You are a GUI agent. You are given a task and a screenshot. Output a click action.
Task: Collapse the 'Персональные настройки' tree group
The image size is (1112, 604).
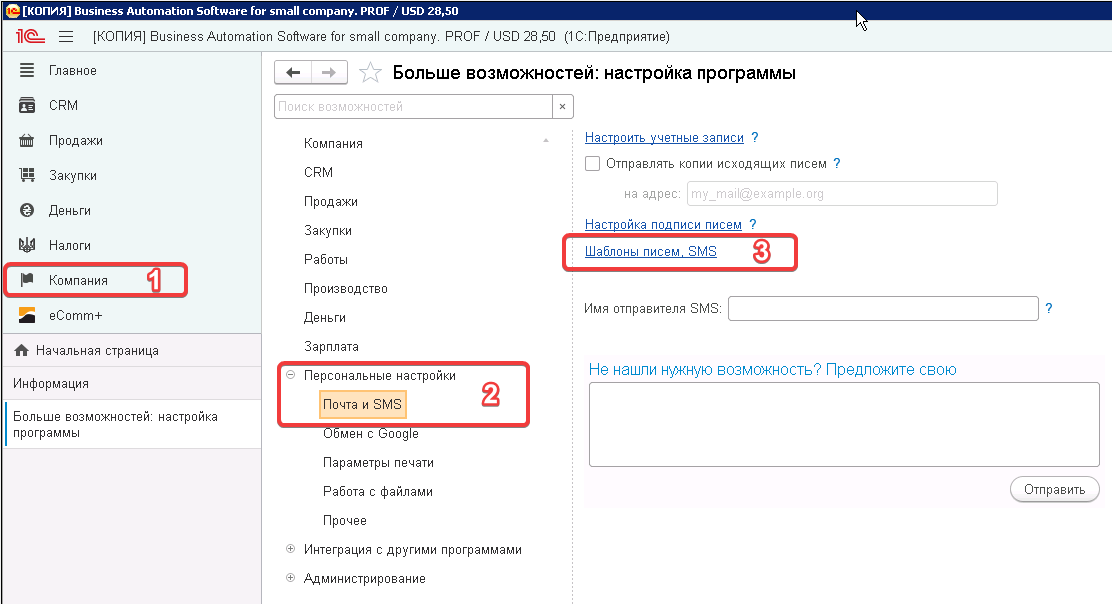coord(291,376)
